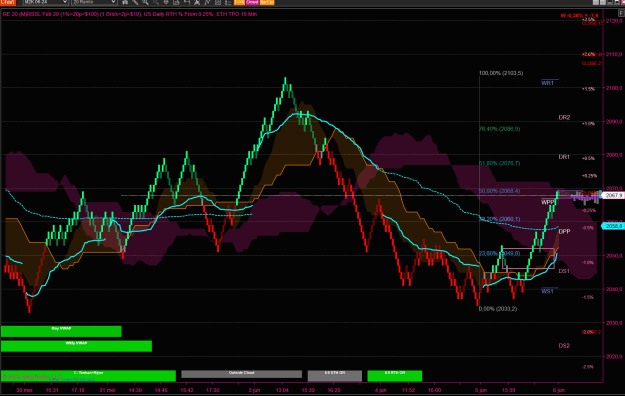Toggle the magenta Cloud toolbar button

(x=252, y=2)
